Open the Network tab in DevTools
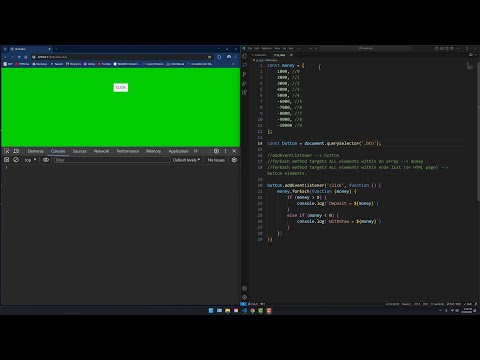 click(101, 151)
